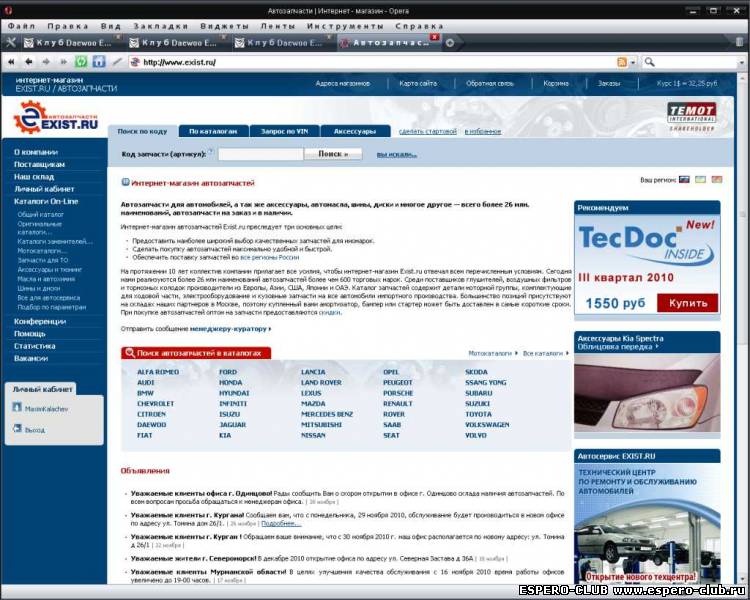The image size is (750, 600).
Task: Click the TEMOT International logo
Action: click(x=692, y=116)
